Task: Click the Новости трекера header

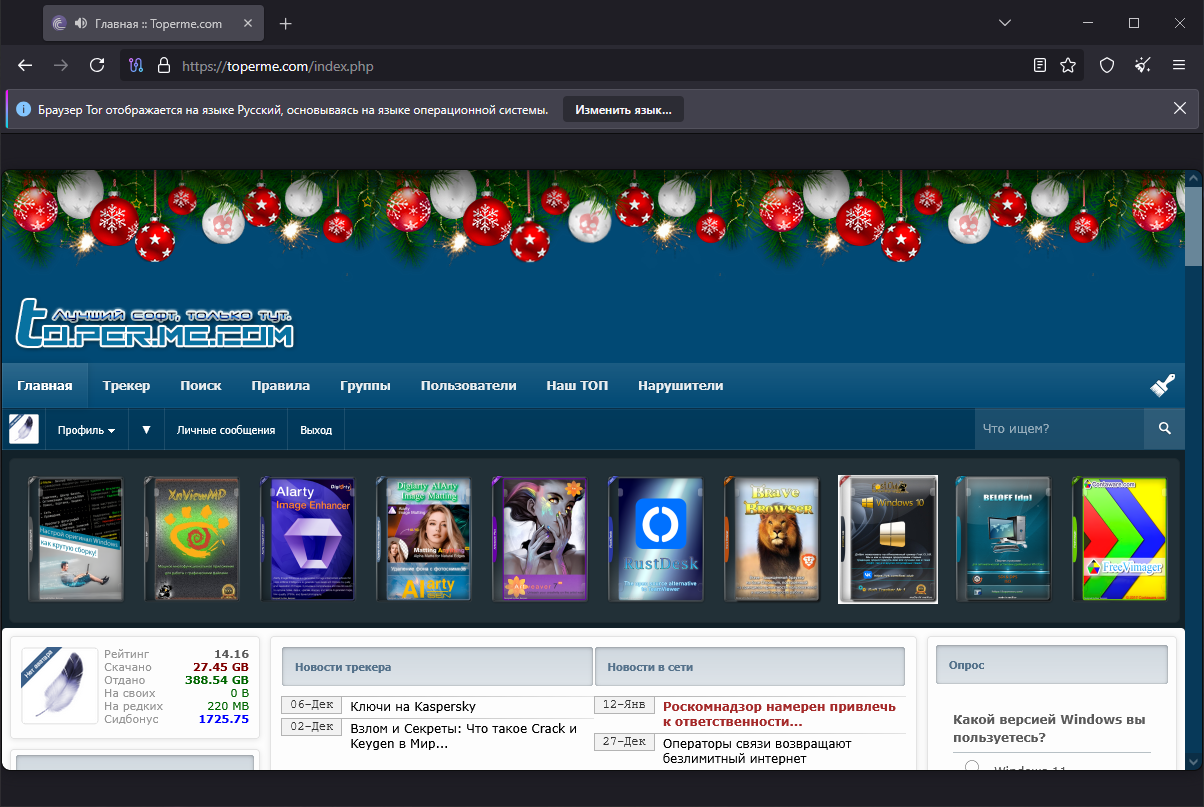Action: click(438, 666)
